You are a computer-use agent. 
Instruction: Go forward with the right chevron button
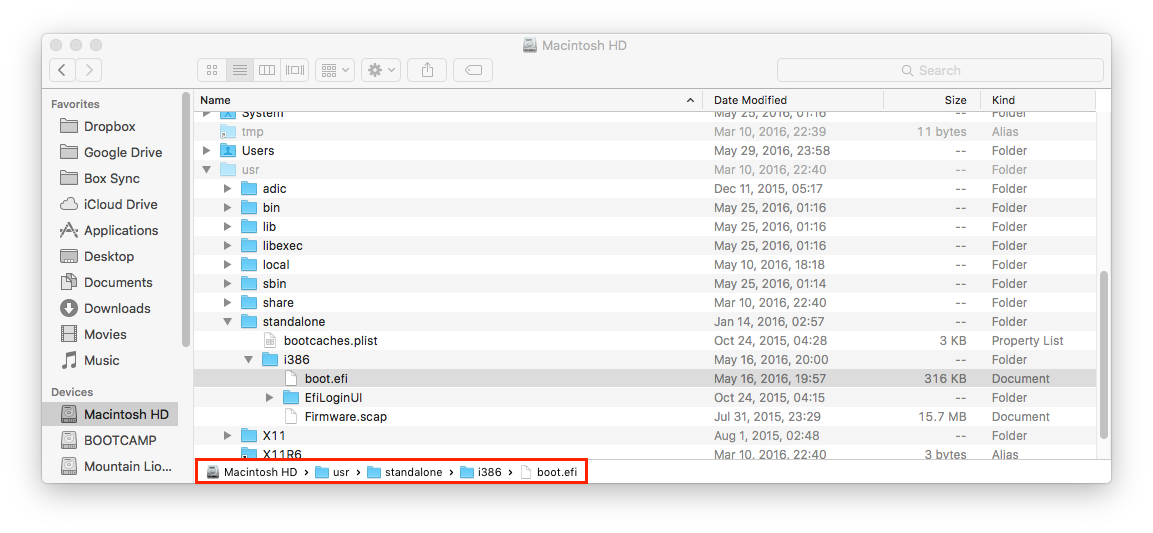point(89,70)
